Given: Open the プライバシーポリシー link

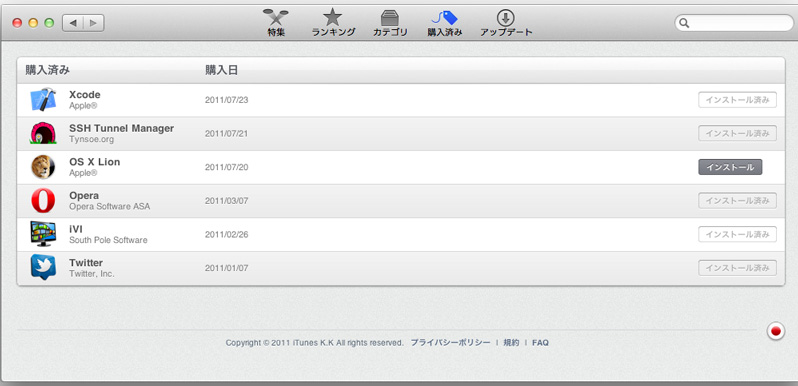Looking at the screenshot, I should pyautogui.click(x=450, y=343).
